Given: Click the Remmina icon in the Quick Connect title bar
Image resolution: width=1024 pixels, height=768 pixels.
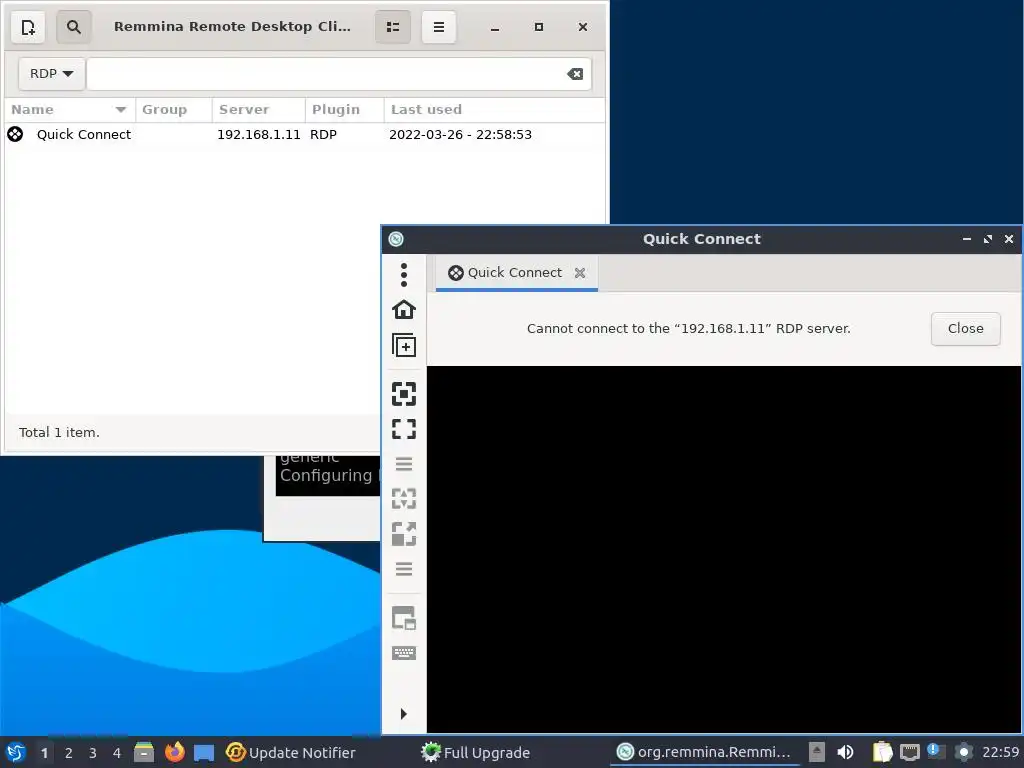Looking at the screenshot, I should tap(396, 239).
